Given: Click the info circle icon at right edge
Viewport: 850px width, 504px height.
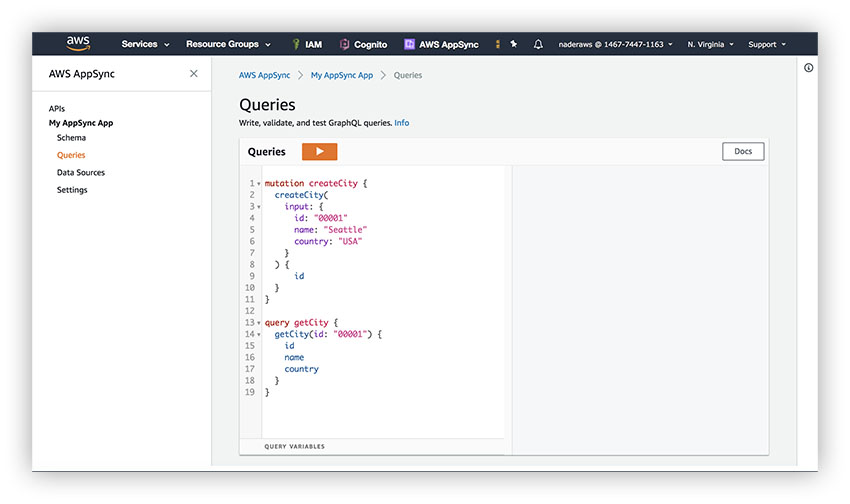Looking at the screenshot, I should (808, 68).
